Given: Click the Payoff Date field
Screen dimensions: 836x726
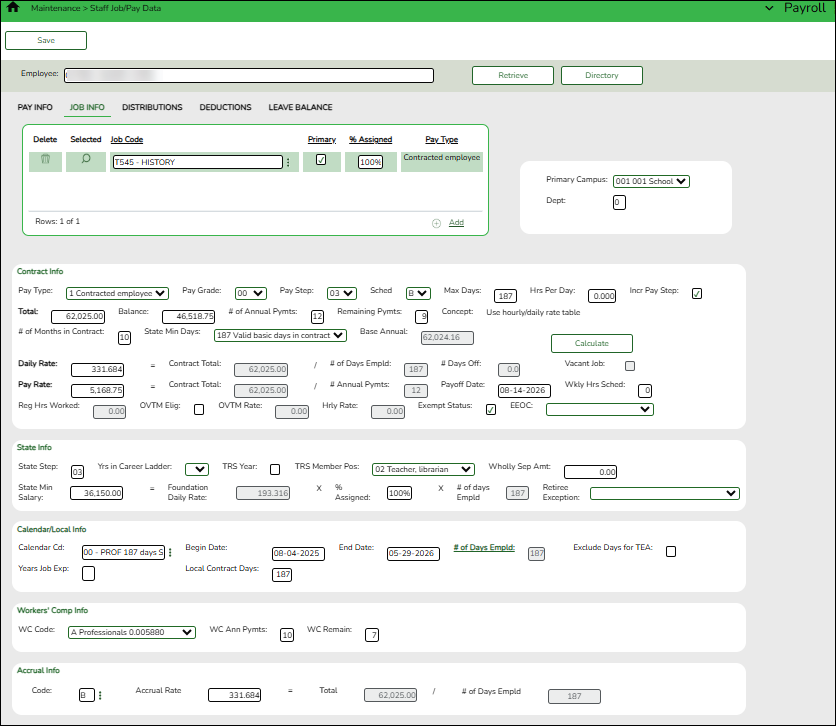Looking at the screenshot, I should [524, 391].
